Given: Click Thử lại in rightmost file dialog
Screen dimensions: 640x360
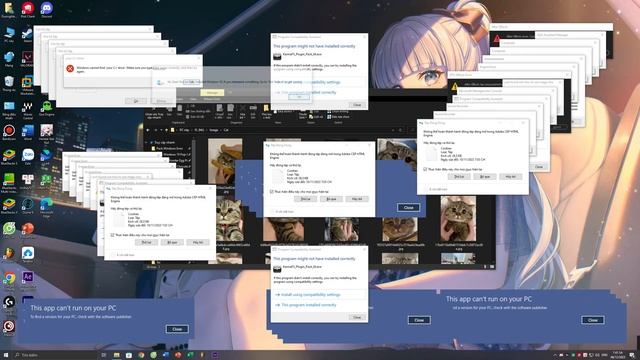Looking at the screenshot, I should pyautogui.click(x=459, y=176).
